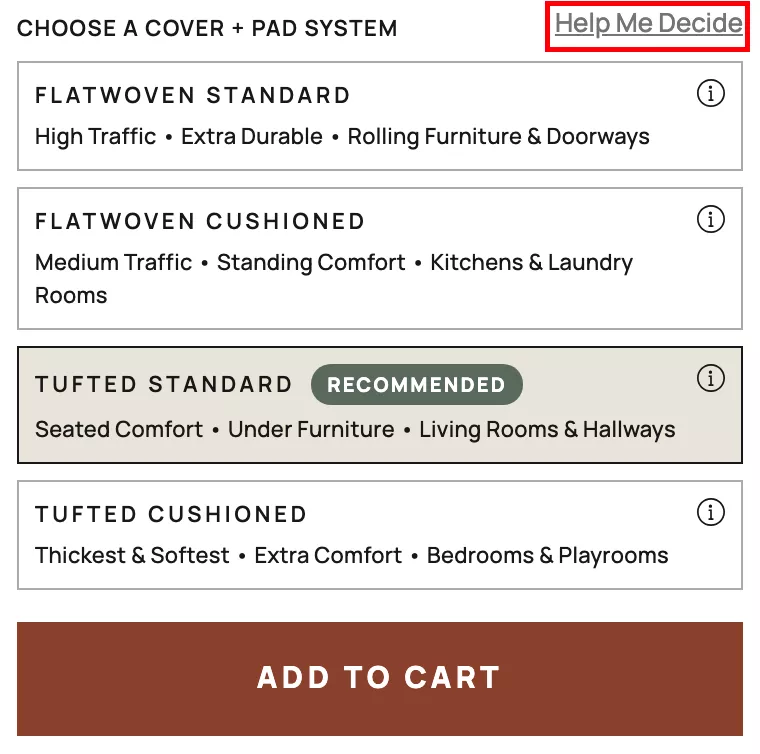Click the Flatwoven Cushioned info icon
The image size is (760, 754).
[710, 219]
